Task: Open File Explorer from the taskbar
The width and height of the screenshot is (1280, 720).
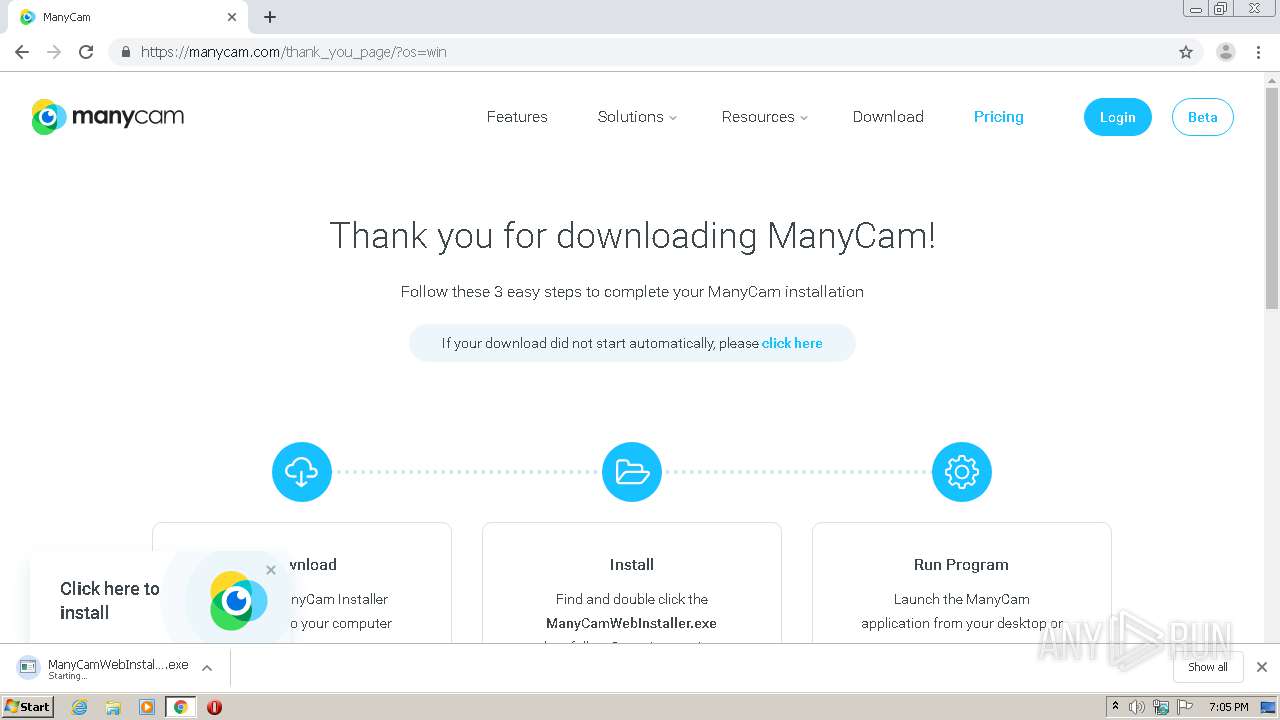Action: click(113, 707)
